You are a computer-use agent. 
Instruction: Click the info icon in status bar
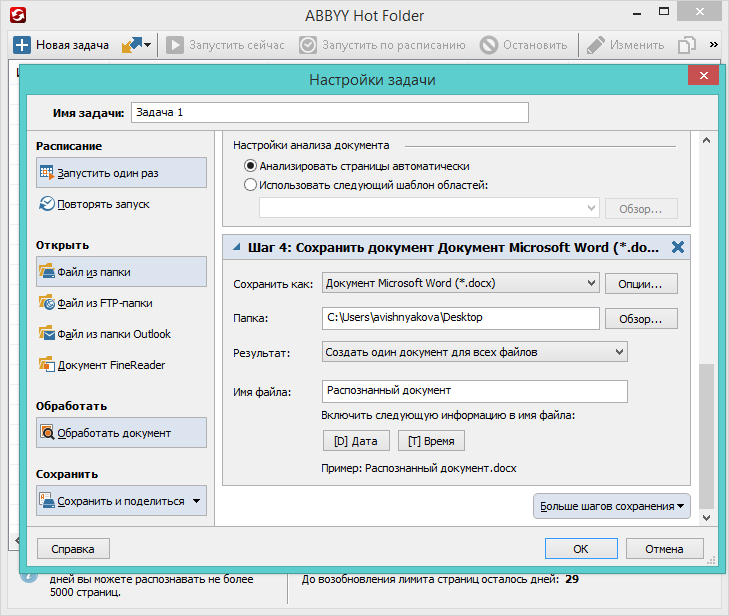(x=29, y=576)
